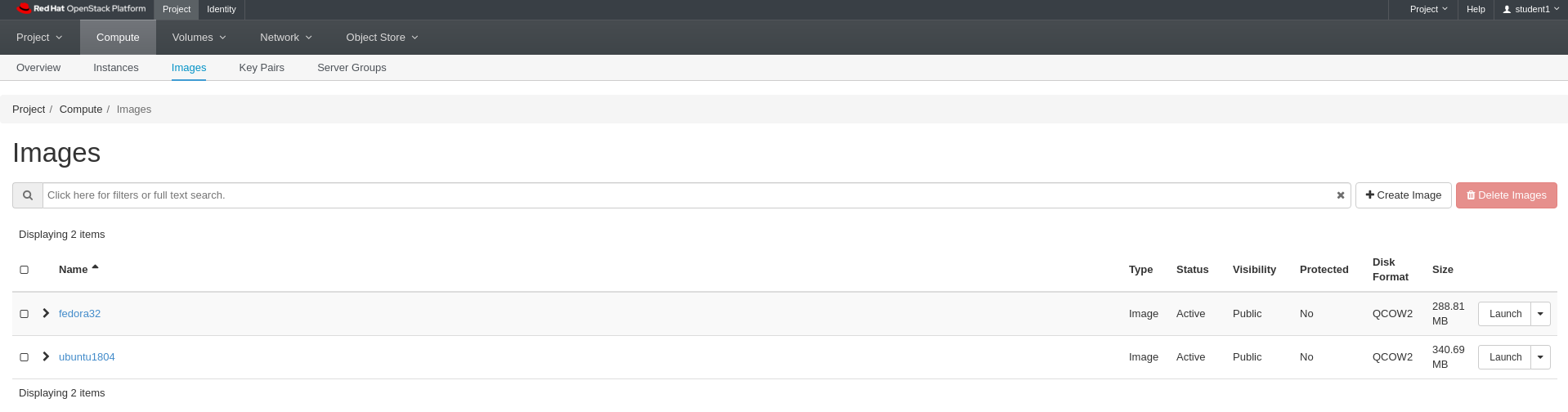Open the Volumes dropdown menu
Screen dimensions: 1568x412
point(199,38)
